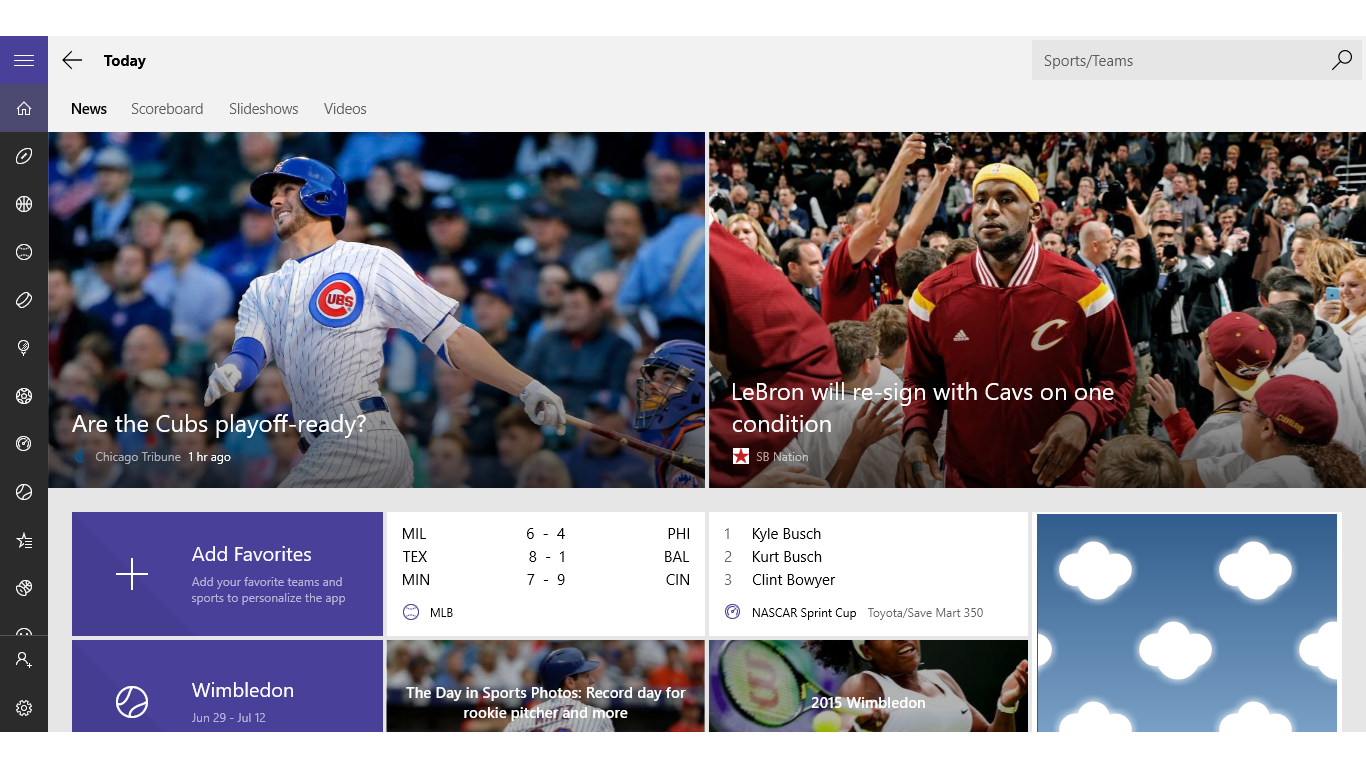The image size is (1366, 768).
Task: Open the Settings gear in the sidebar
Action: (24, 708)
